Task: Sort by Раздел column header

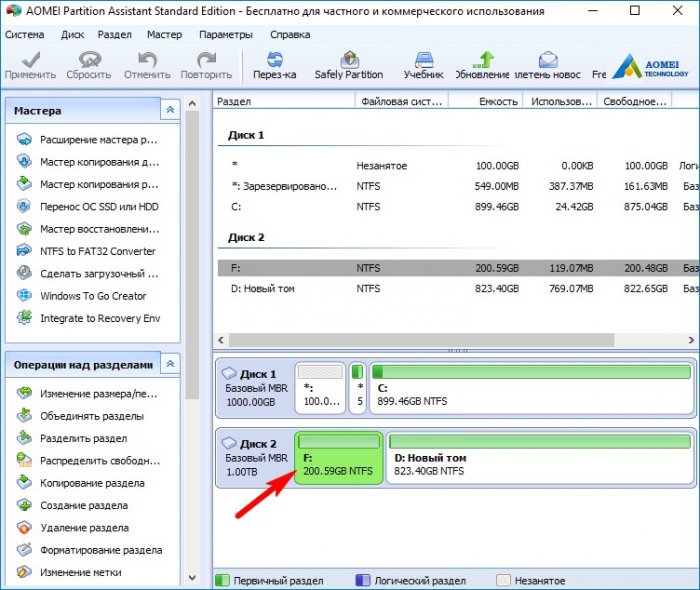Action: [x=284, y=101]
